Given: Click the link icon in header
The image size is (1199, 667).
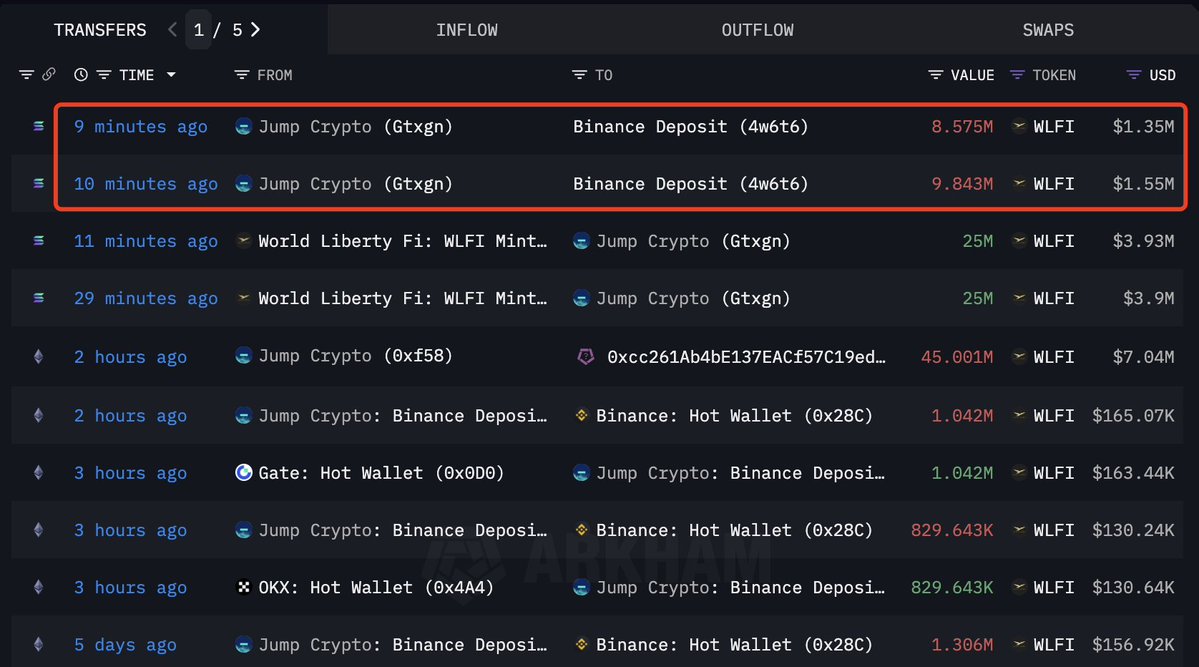Looking at the screenshot, I should click(x=48, y=75).
